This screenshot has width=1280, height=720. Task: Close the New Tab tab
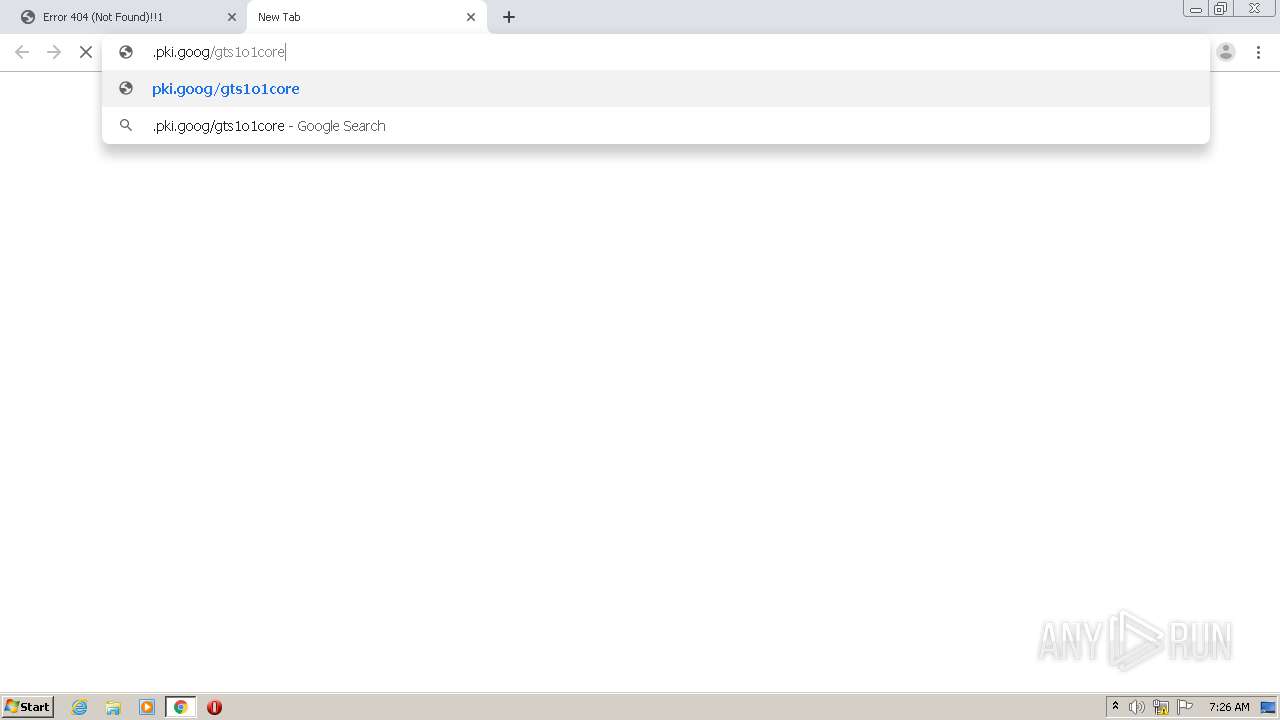coord(471,17)
